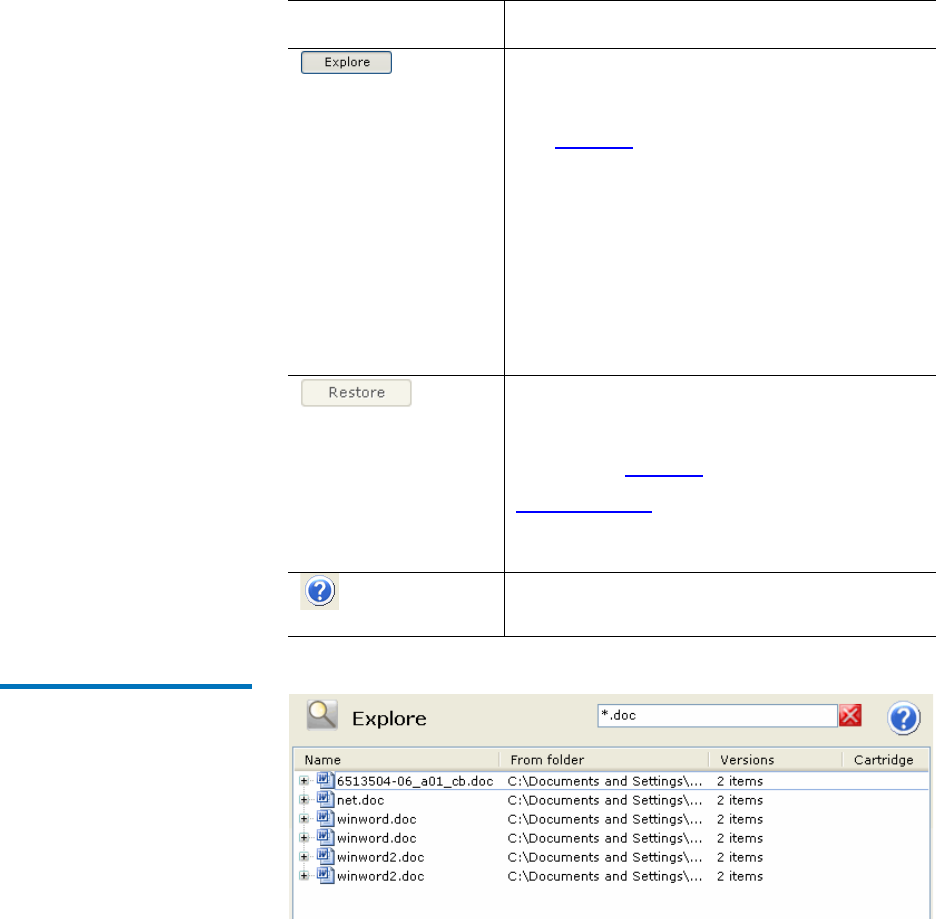Click the Word icon of first winword.doc
This screenshot has height=919, width=936.
325,819
